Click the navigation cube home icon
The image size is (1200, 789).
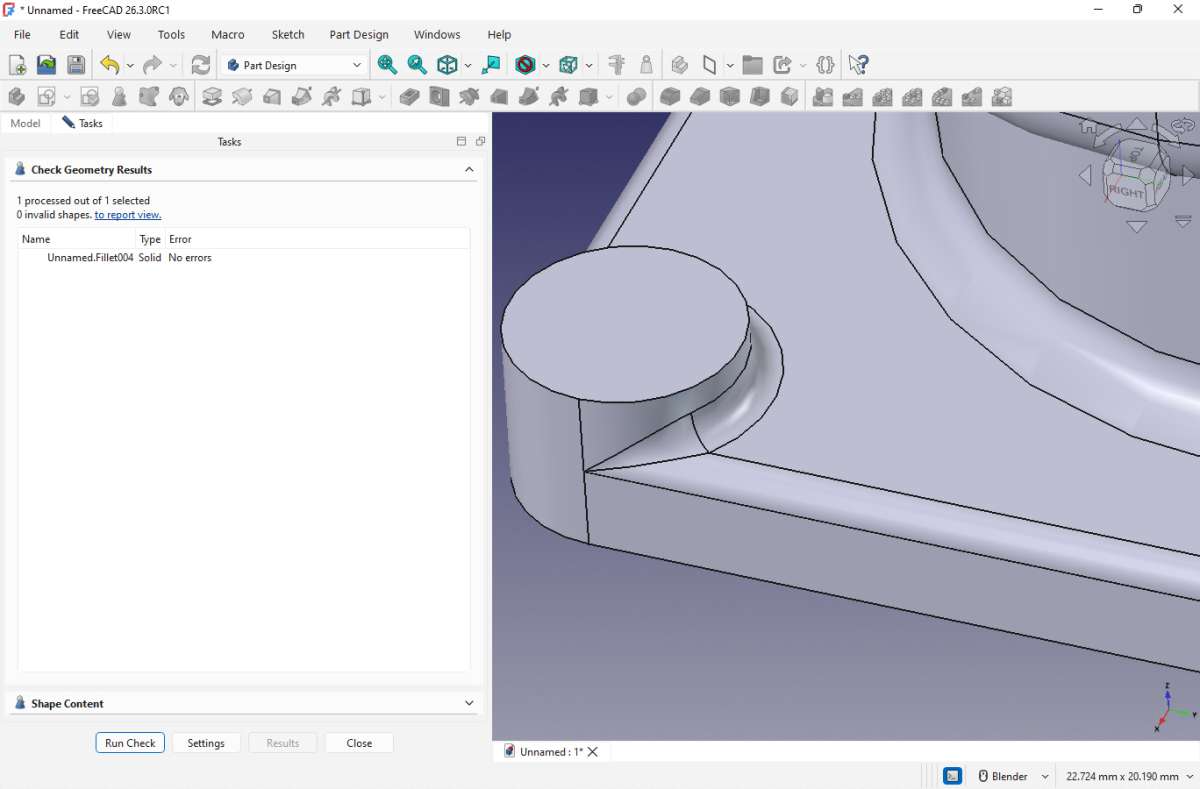1088,128
